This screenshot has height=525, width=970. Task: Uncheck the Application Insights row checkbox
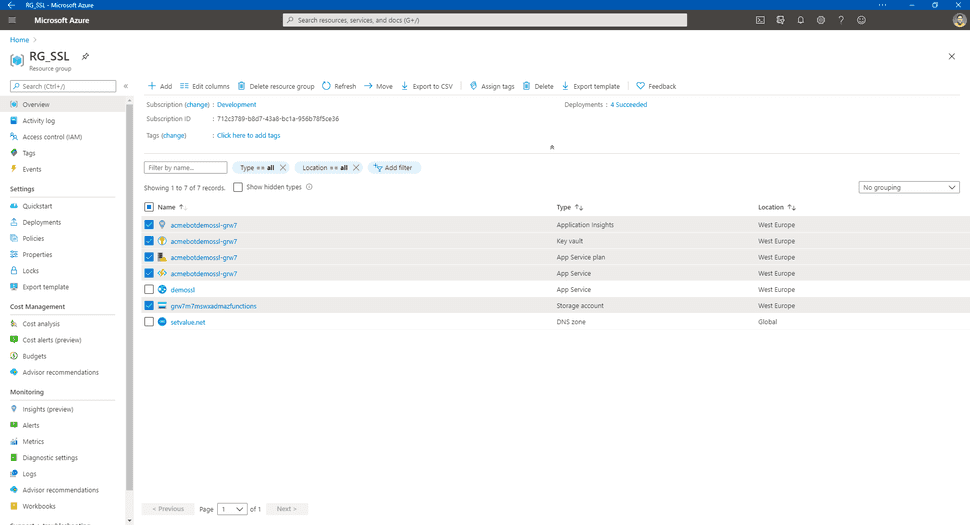pyautogui.click(x=149, y=224)
